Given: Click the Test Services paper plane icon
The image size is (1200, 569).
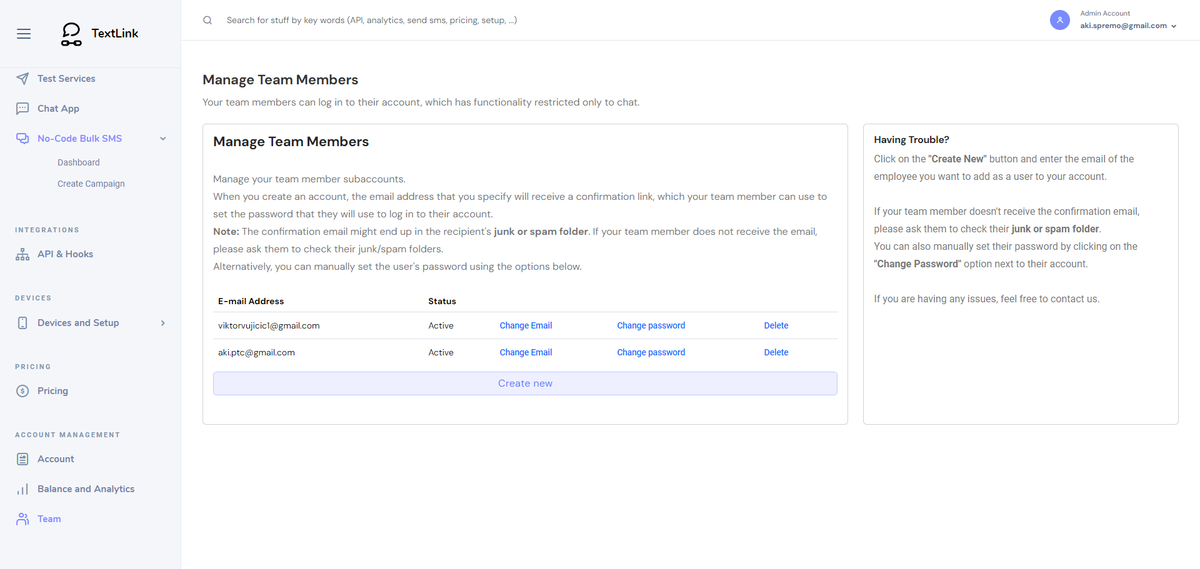Looking at the screenshot, I should click(23, 78).
